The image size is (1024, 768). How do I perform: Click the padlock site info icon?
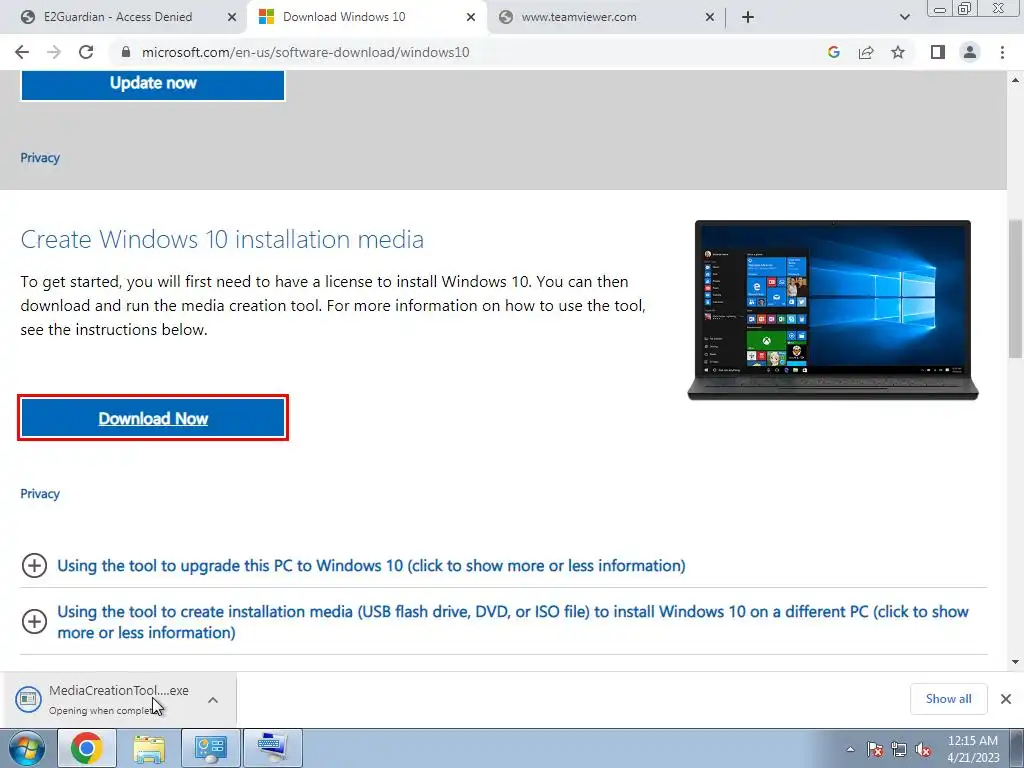(x=126, y=52)
